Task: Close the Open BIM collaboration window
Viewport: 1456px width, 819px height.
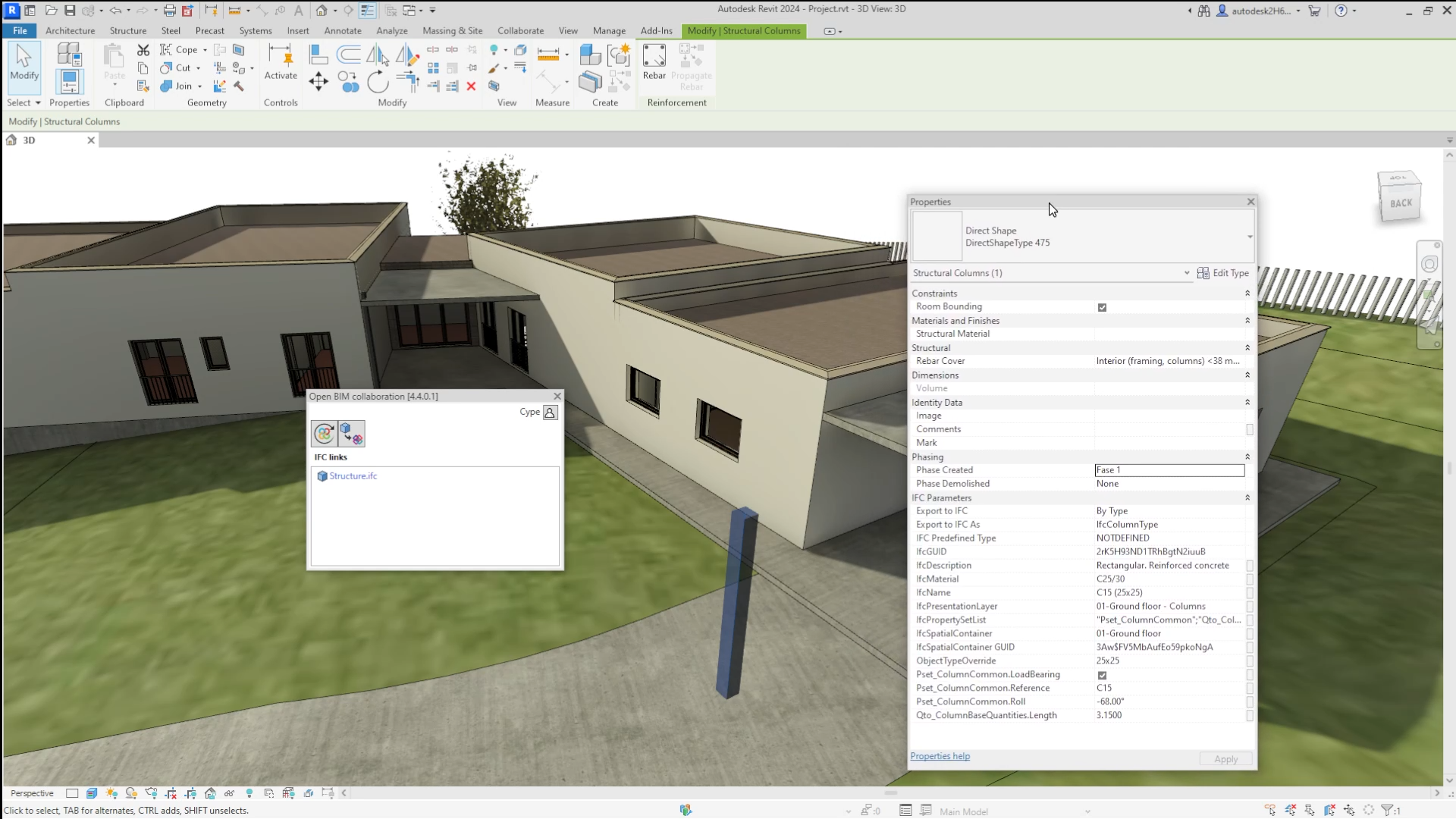Action: 557,396
